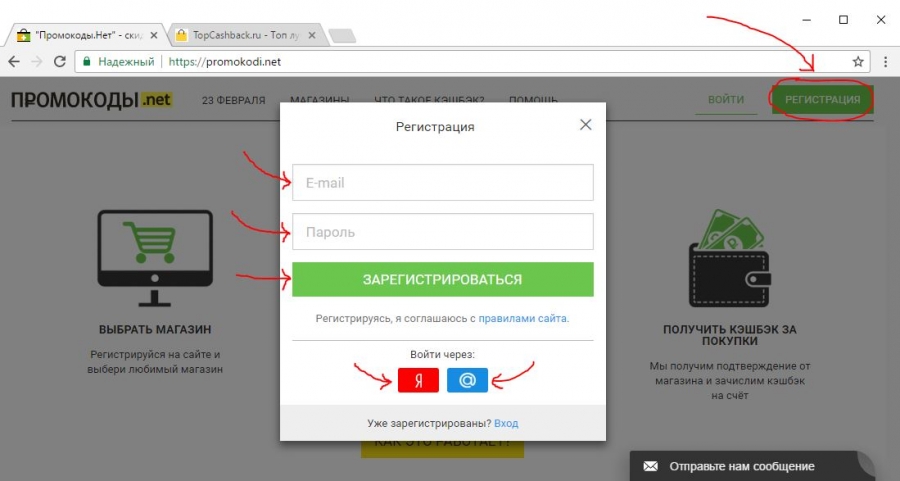Sign in via red Yandex Я button
Screen dimensions: 900x481
[418, 380]
